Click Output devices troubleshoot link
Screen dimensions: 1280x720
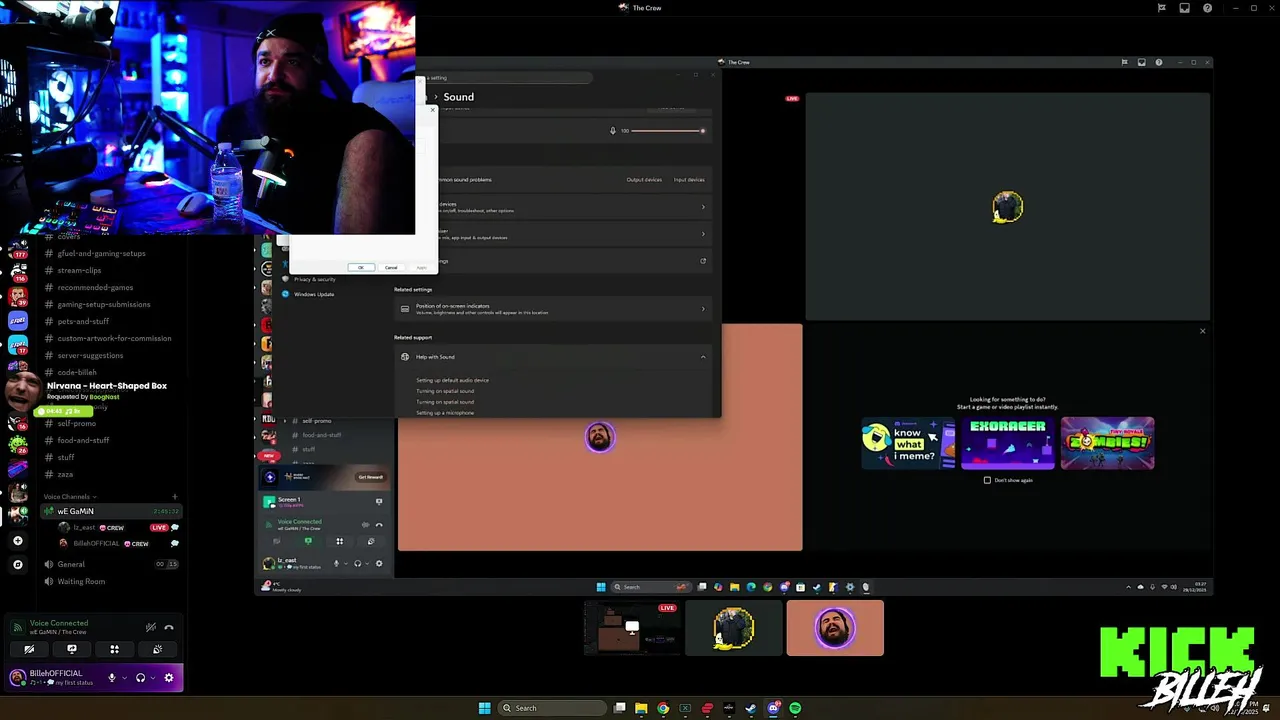644,180
